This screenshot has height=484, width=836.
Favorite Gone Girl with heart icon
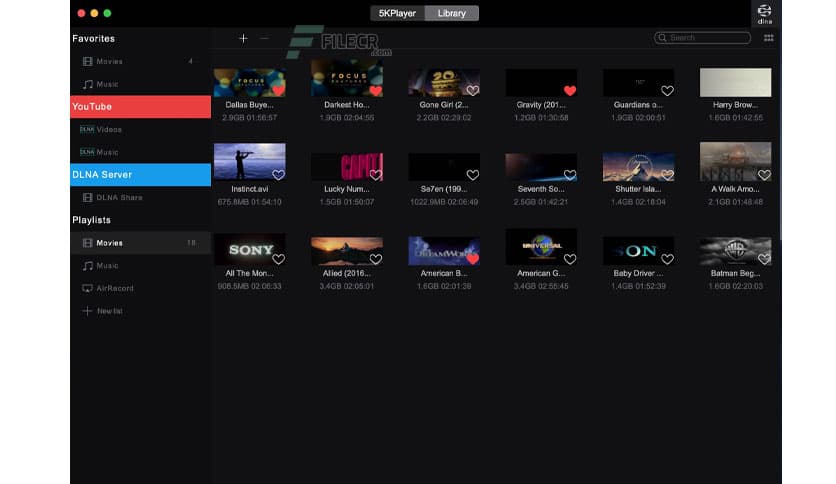472,91
